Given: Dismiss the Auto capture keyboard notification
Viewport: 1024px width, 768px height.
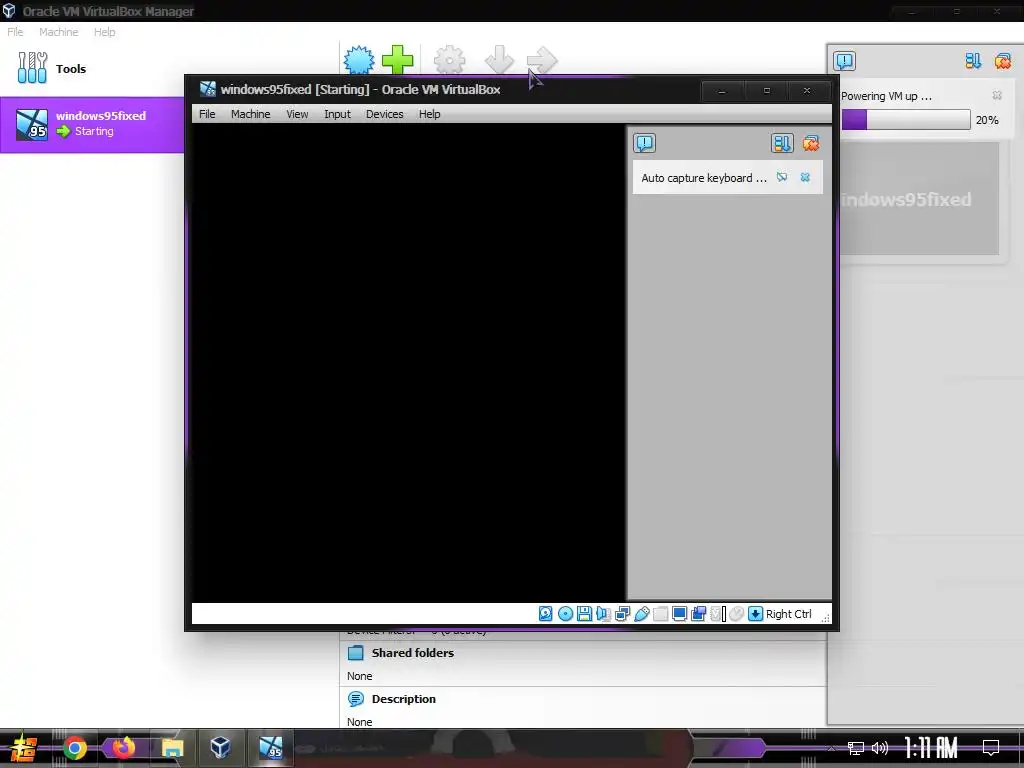Looking at the screenshot, I should pyautogui.click(x=805, y=178).
